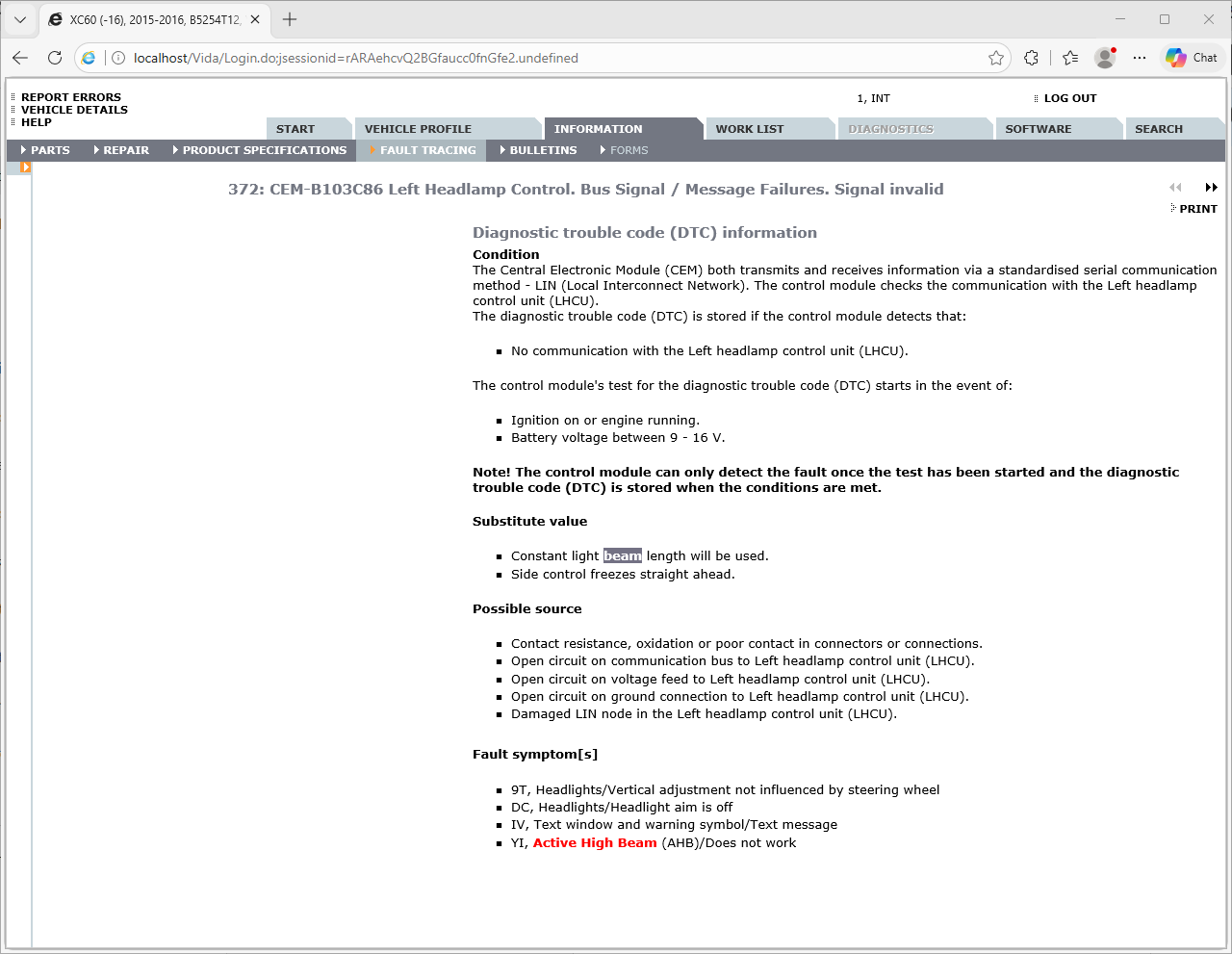The image size is (1232, 954).
Task: Open the favorites list
Action: click(x=1070, y=58)
